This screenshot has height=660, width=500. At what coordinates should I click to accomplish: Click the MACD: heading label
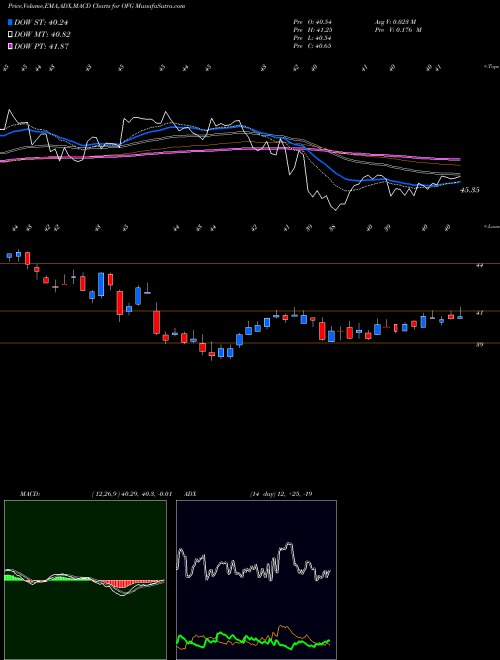tap(30, 494)
